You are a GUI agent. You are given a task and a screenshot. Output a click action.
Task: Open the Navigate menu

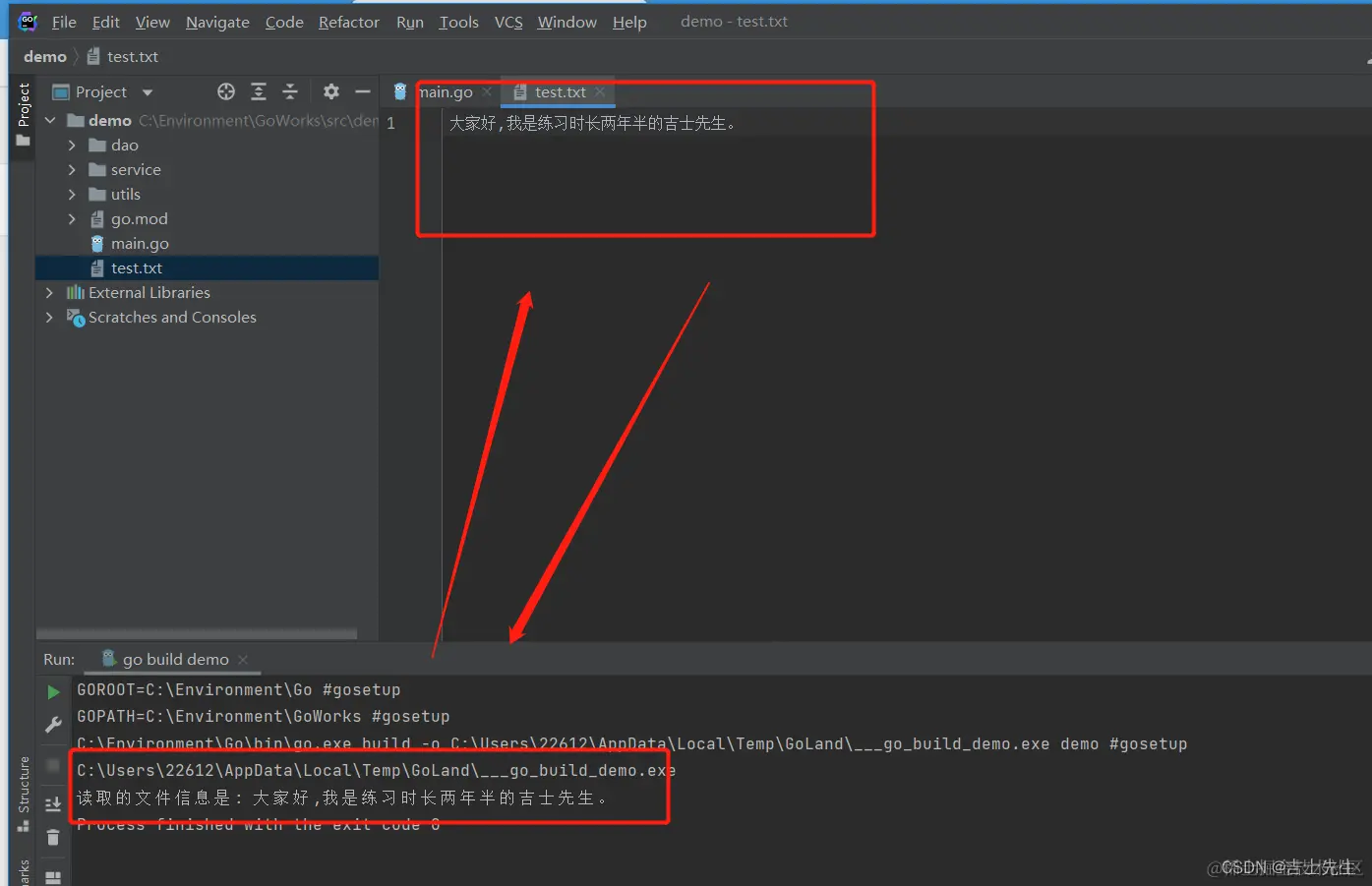(217, 22)
